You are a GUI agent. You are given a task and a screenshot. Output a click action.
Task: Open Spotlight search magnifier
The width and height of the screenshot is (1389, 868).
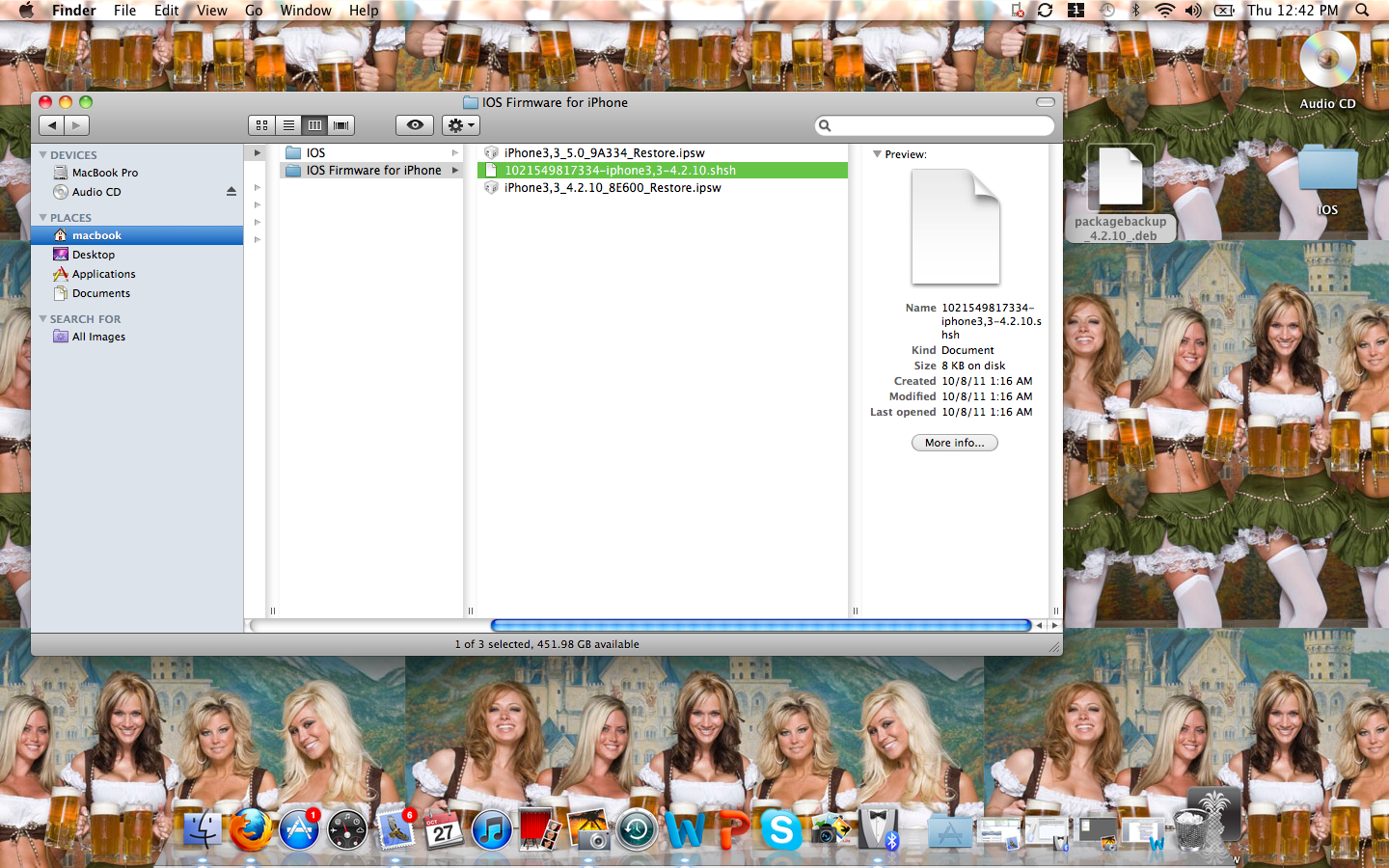tap(1362, 11)
